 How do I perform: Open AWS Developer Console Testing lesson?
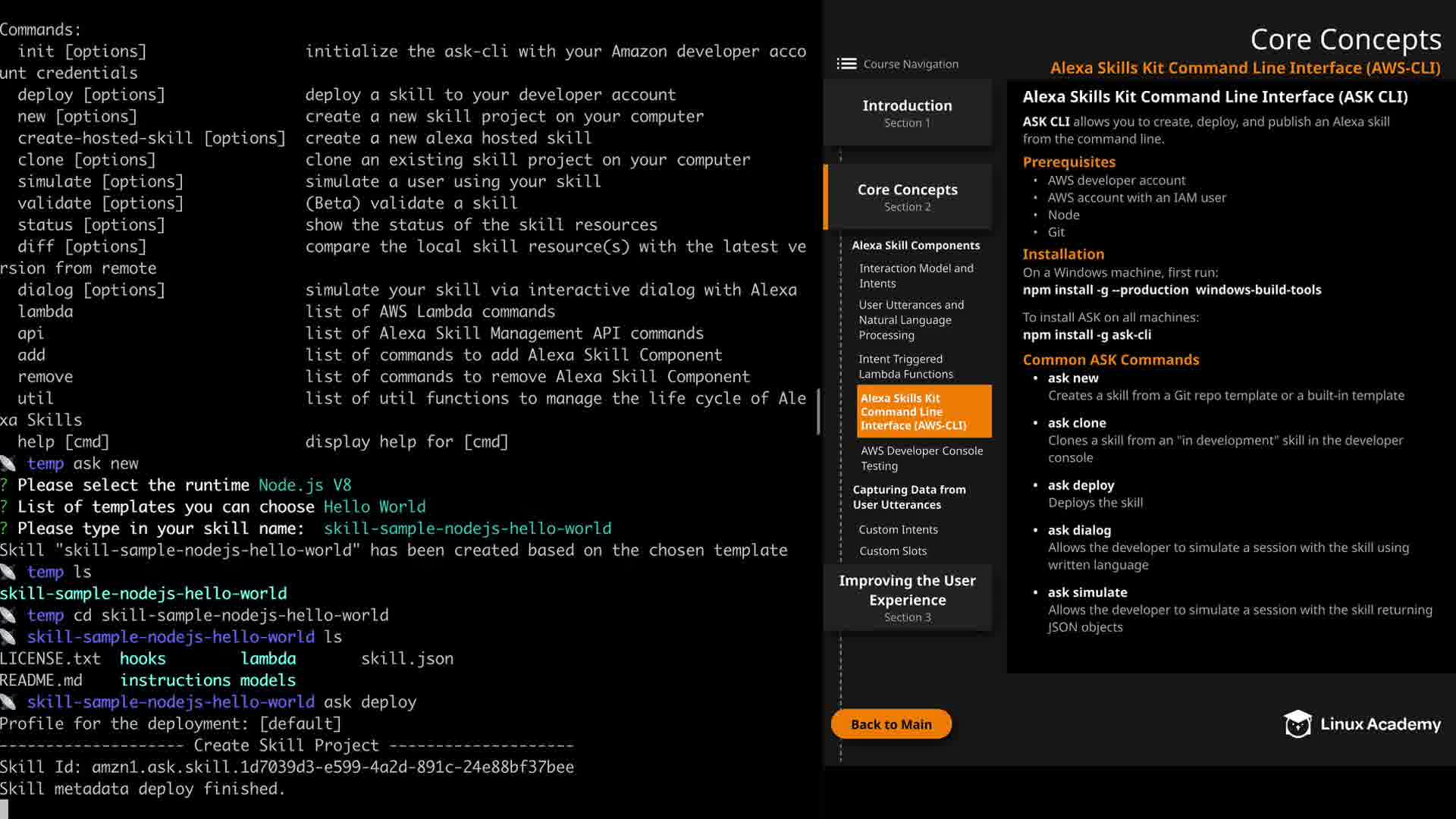pyautogui.click(x=921, y=458)
